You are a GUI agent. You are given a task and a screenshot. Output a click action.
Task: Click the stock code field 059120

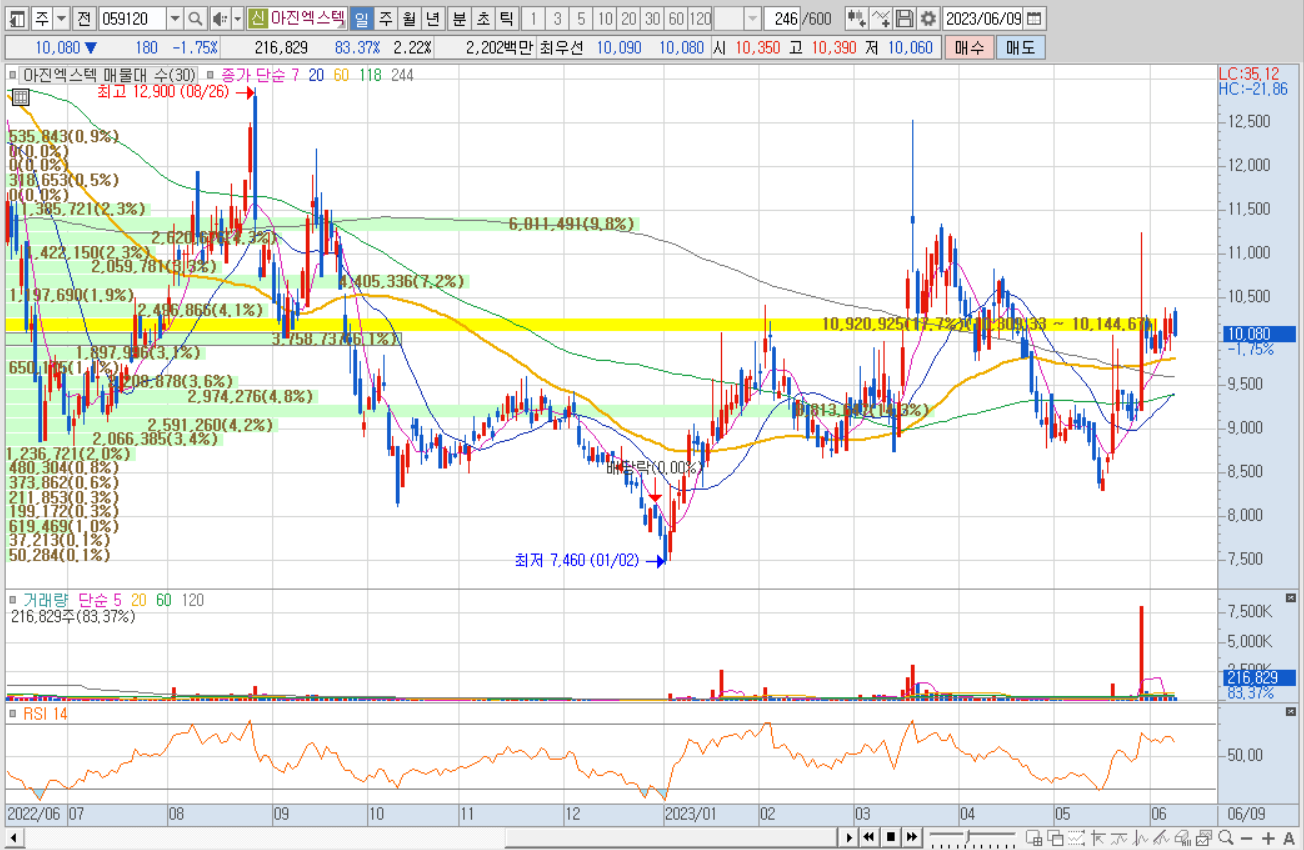tap(132, 18)
